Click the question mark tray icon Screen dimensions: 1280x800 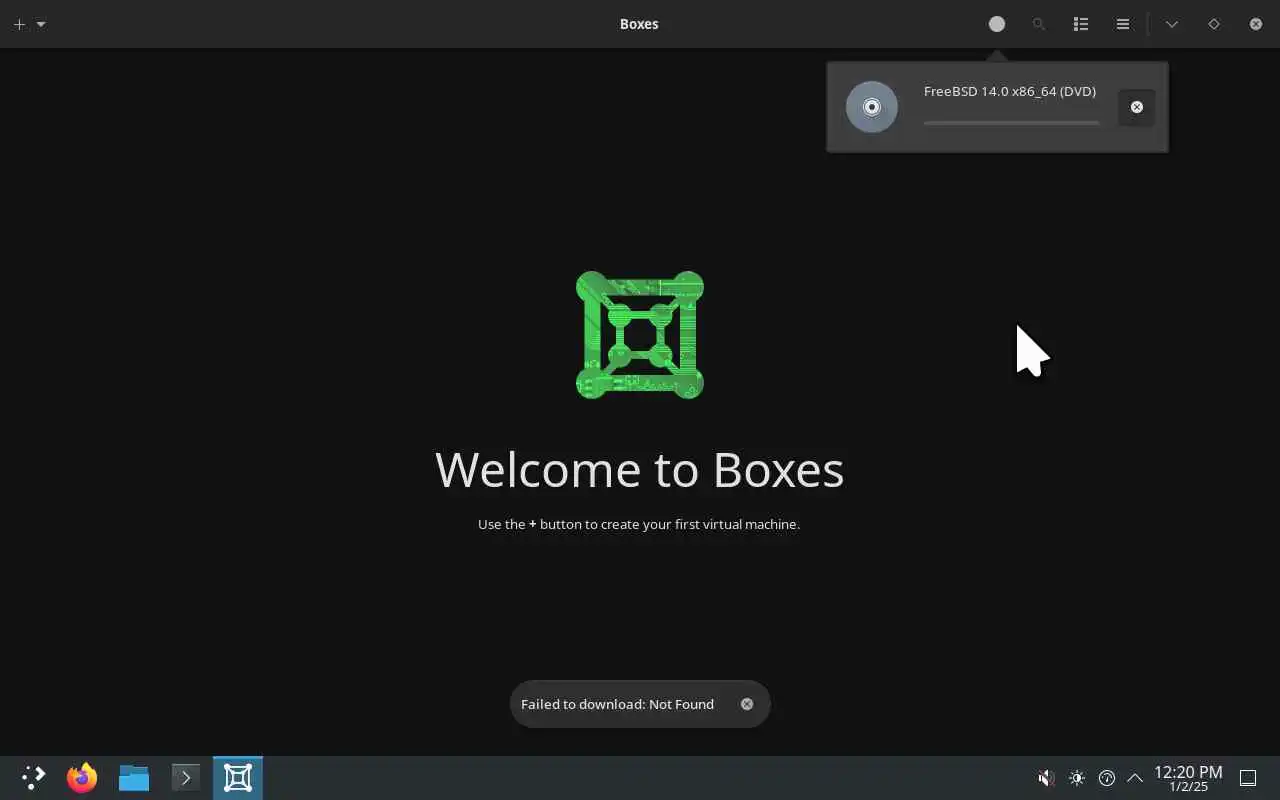1107,778
